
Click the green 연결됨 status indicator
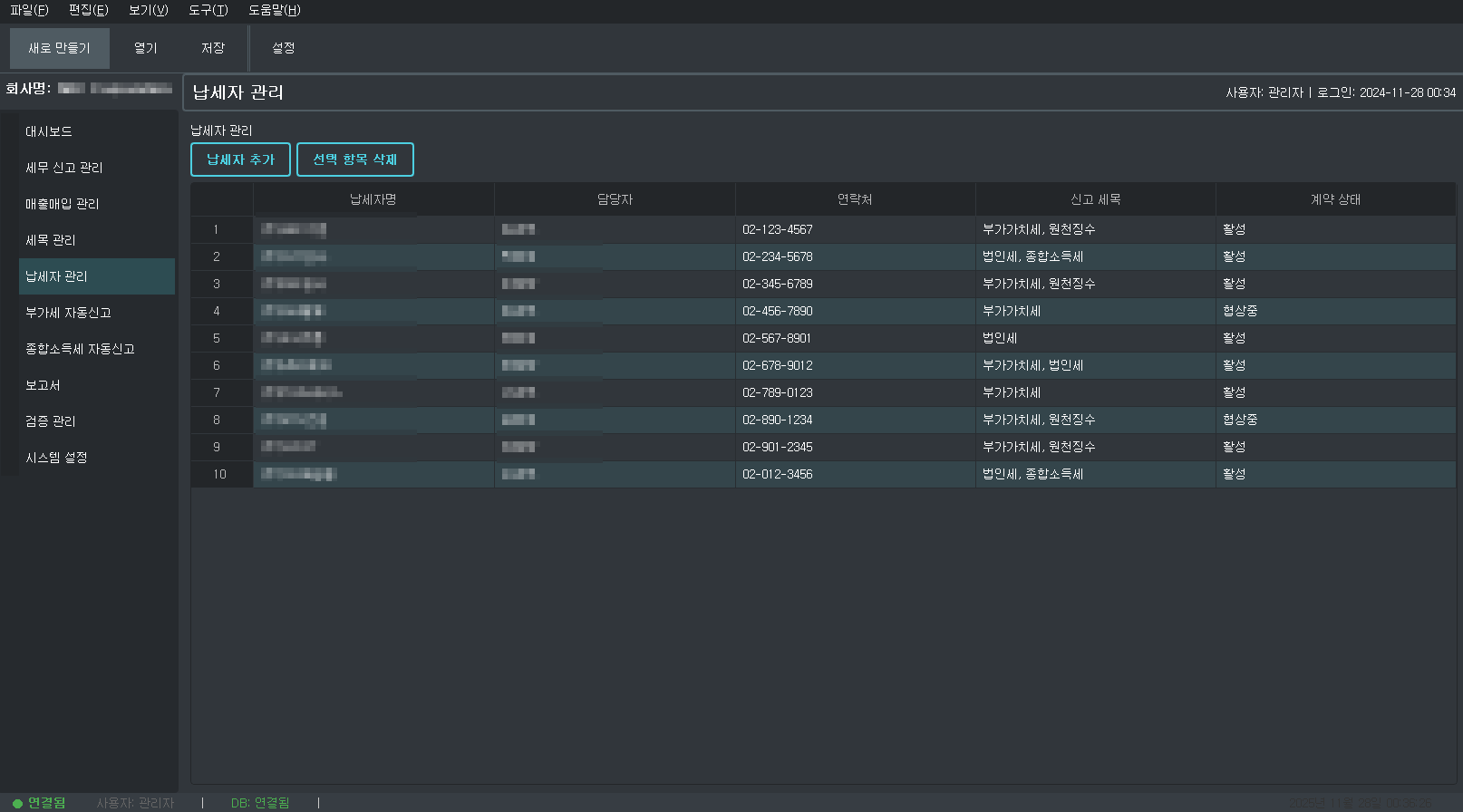39,803
